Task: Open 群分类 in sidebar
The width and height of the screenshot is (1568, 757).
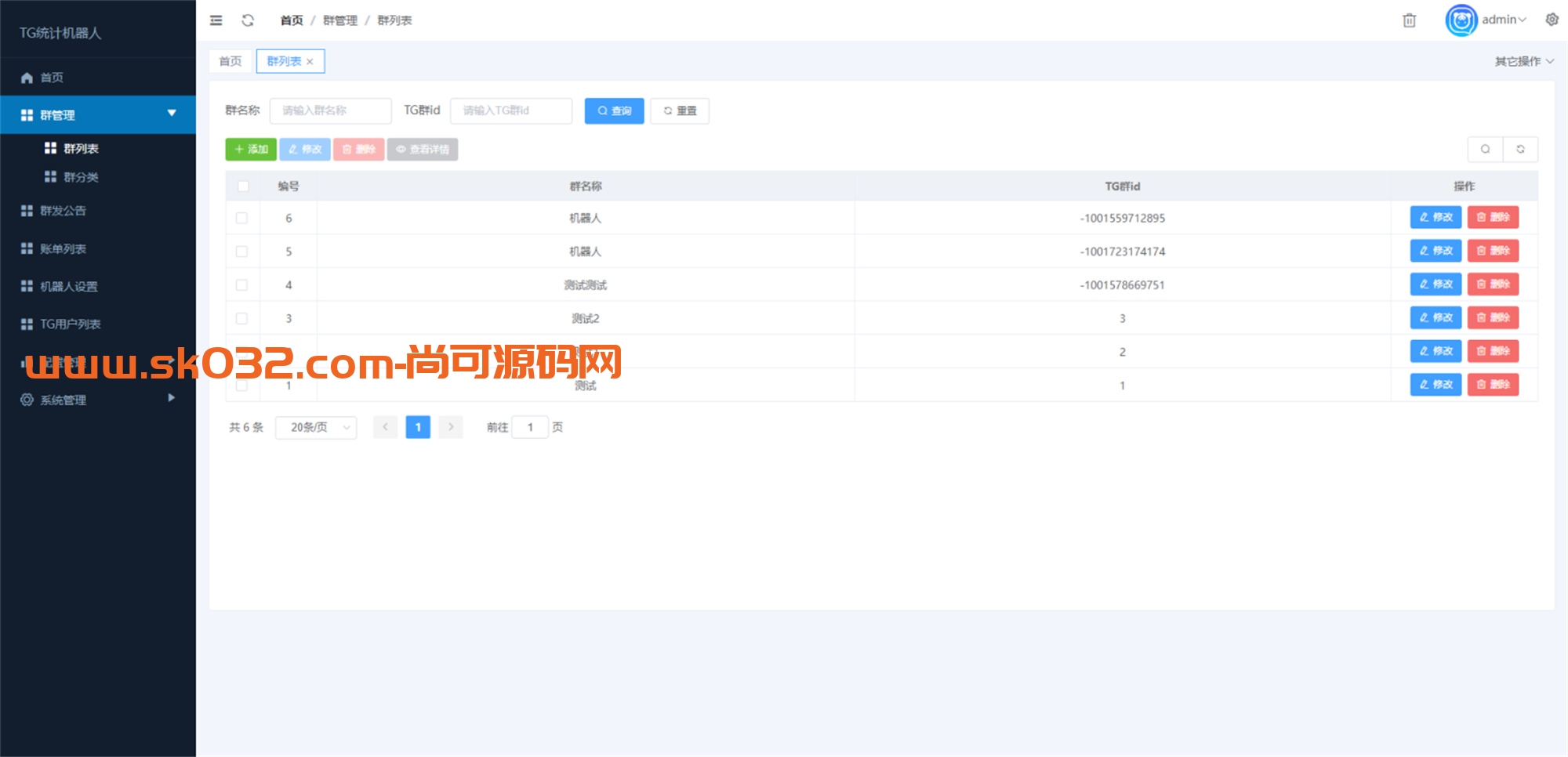Action: pos(98,177)
